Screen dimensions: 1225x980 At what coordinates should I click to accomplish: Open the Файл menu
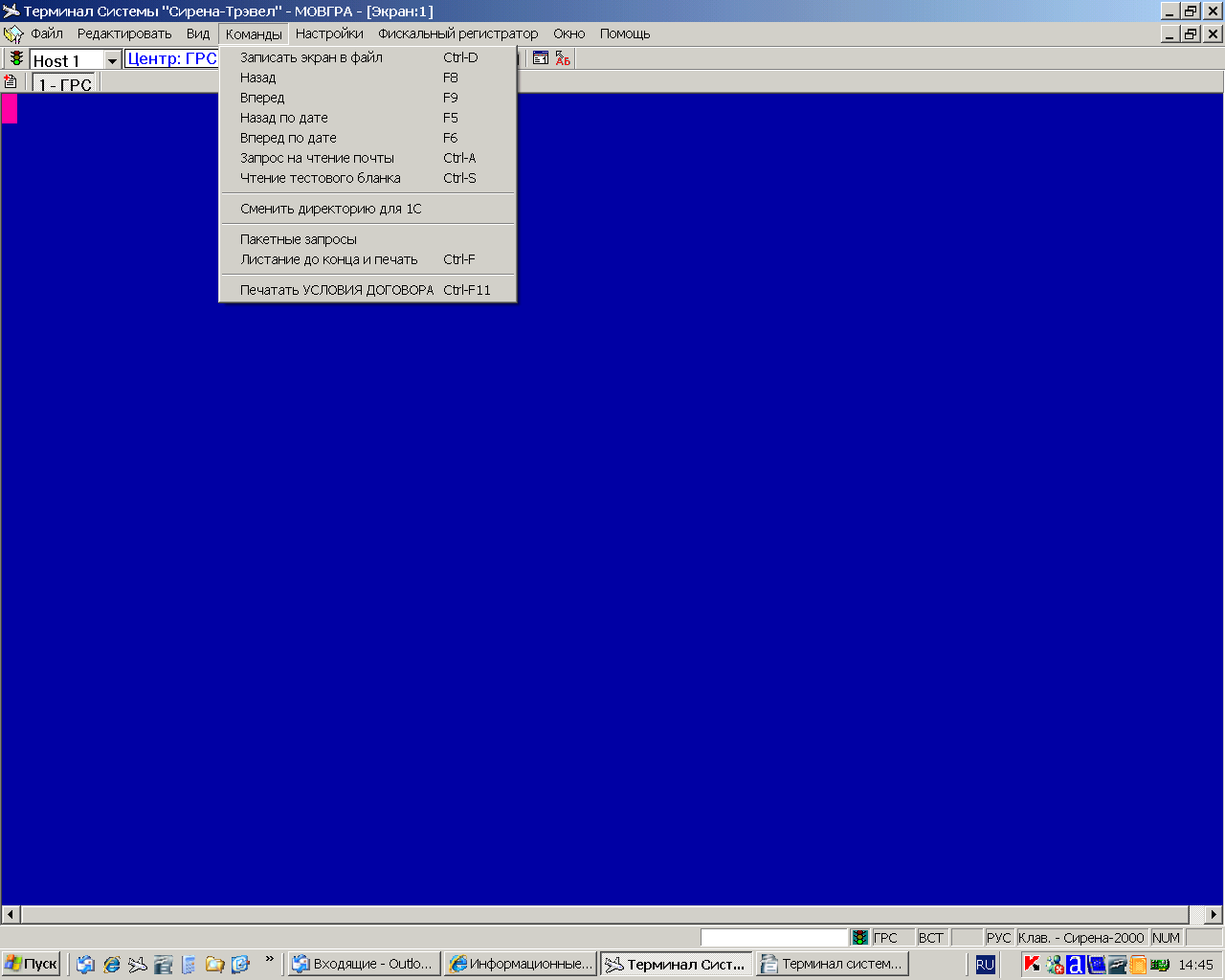tap(46, 33)
